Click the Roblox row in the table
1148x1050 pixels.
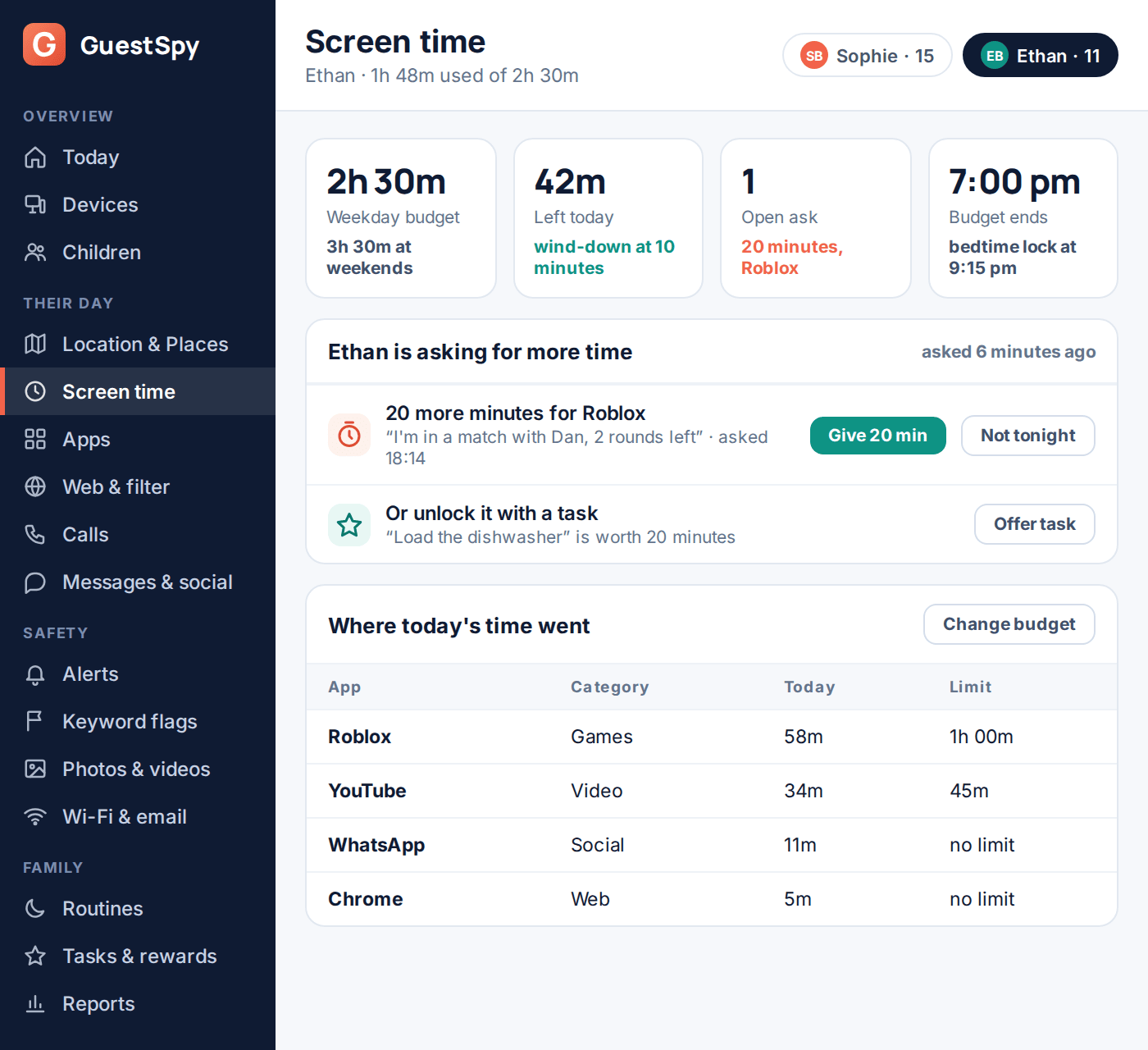point(712,737)
